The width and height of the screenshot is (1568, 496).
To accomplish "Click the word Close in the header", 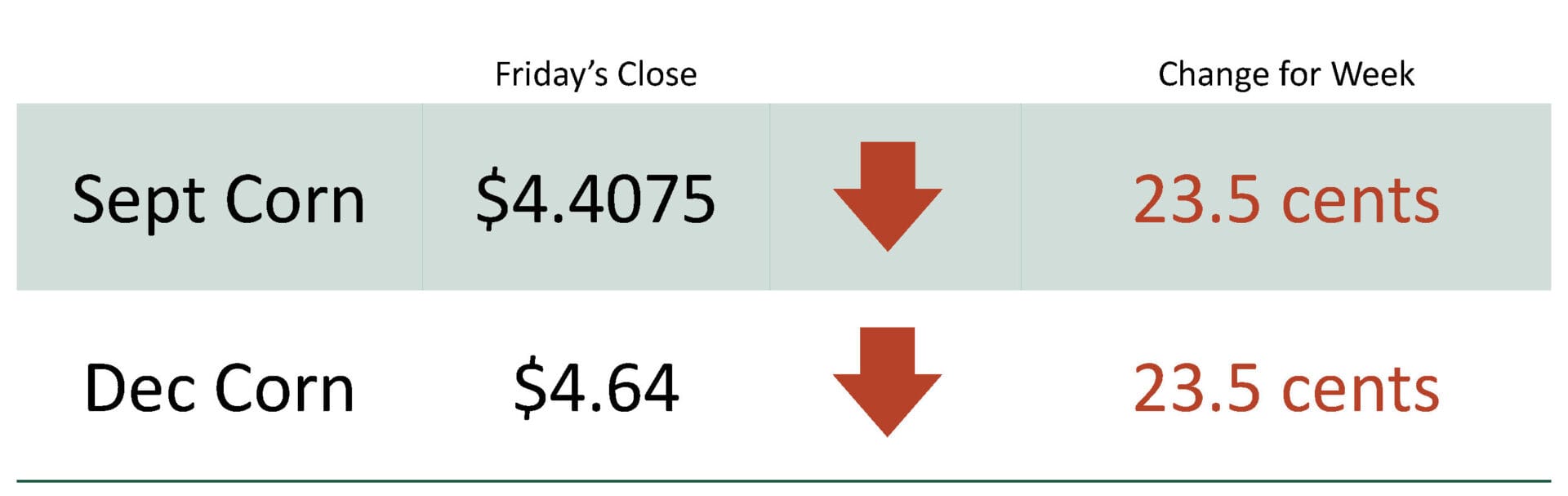I will point(657,74).
